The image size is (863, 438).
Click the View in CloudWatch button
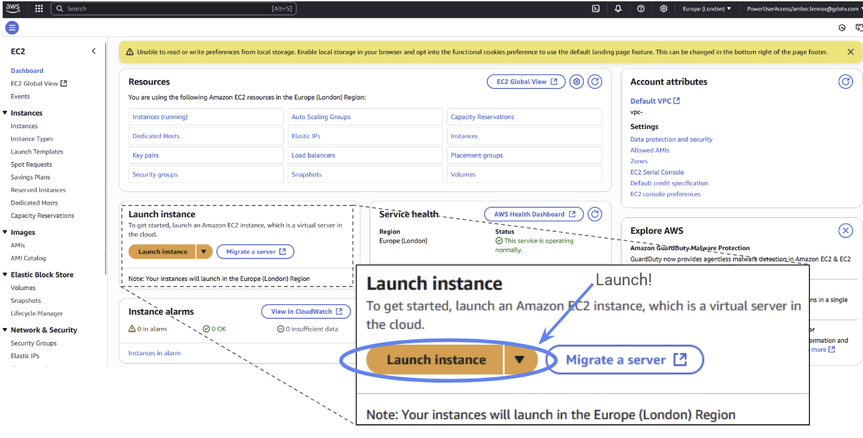tap(305, 311)
